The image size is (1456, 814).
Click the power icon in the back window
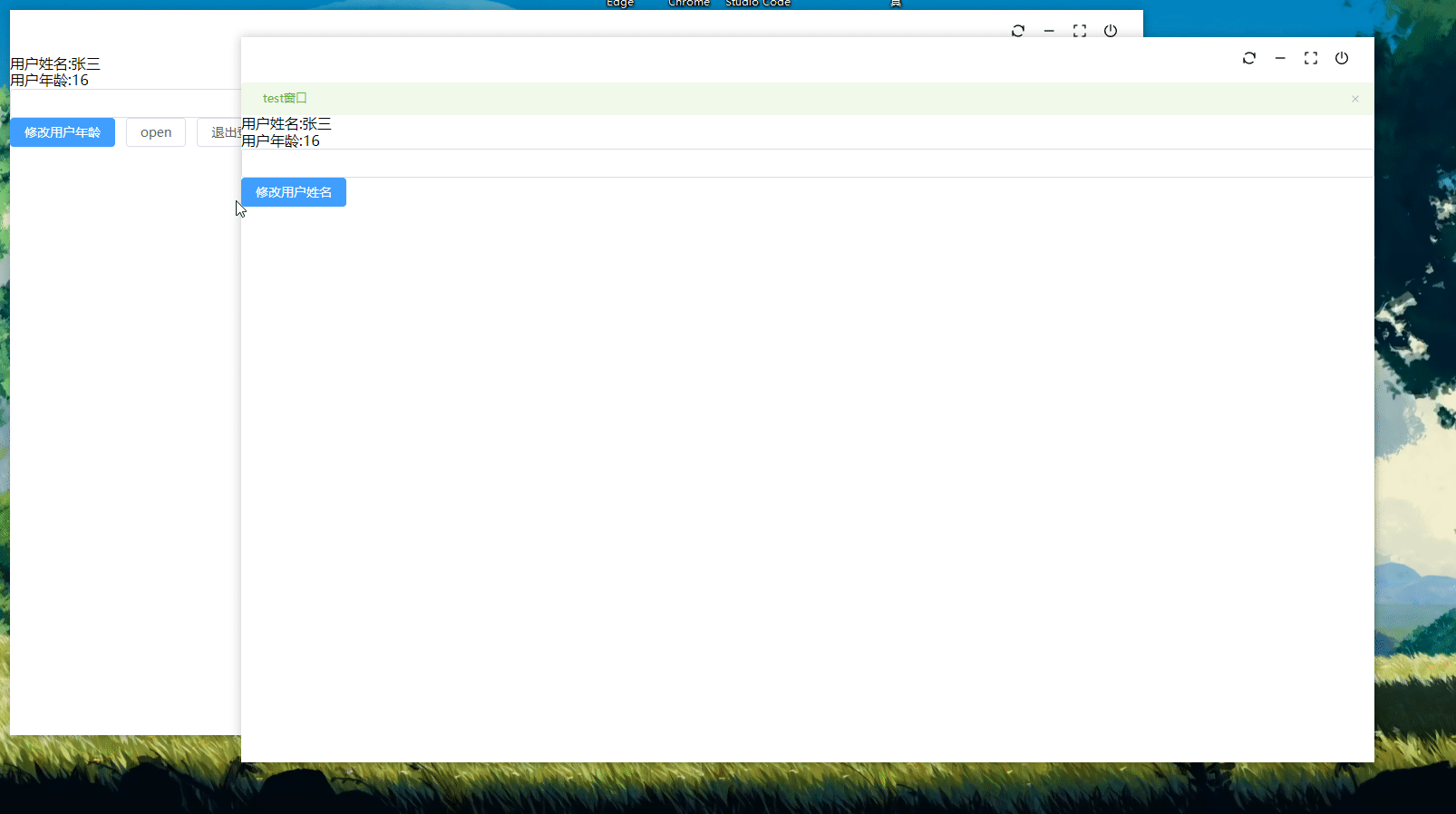tap(1111, 31)
